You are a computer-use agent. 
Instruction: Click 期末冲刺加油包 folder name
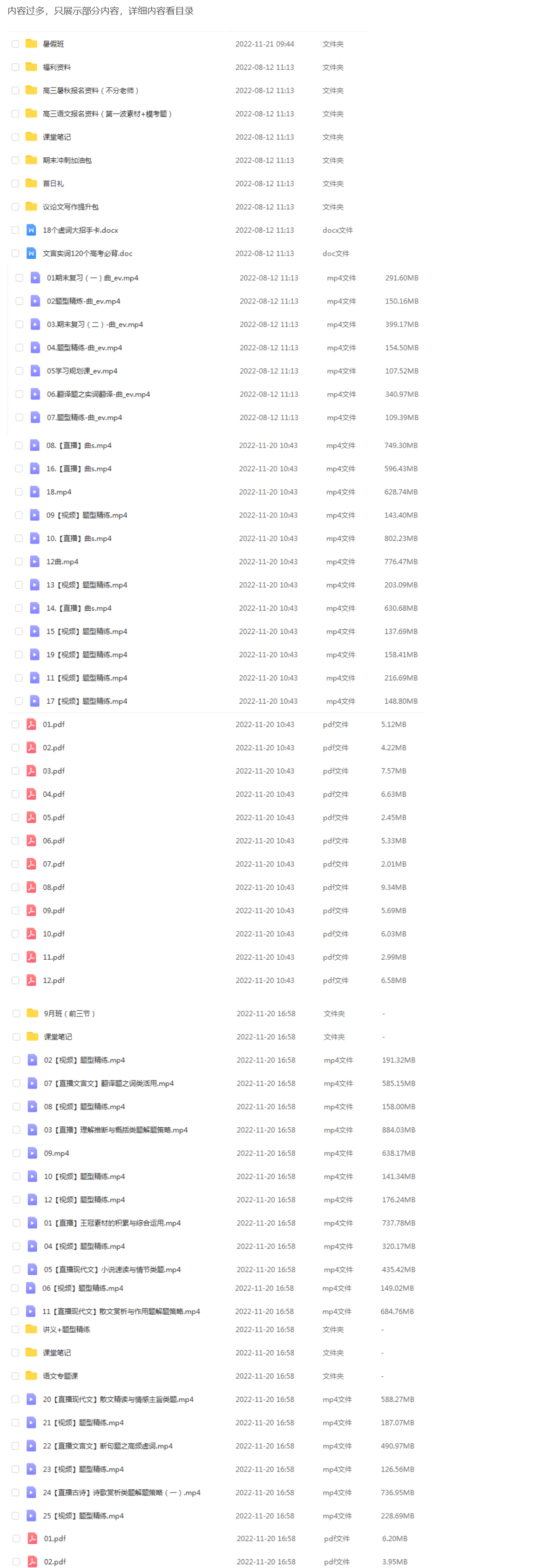(x=67, y=161)
